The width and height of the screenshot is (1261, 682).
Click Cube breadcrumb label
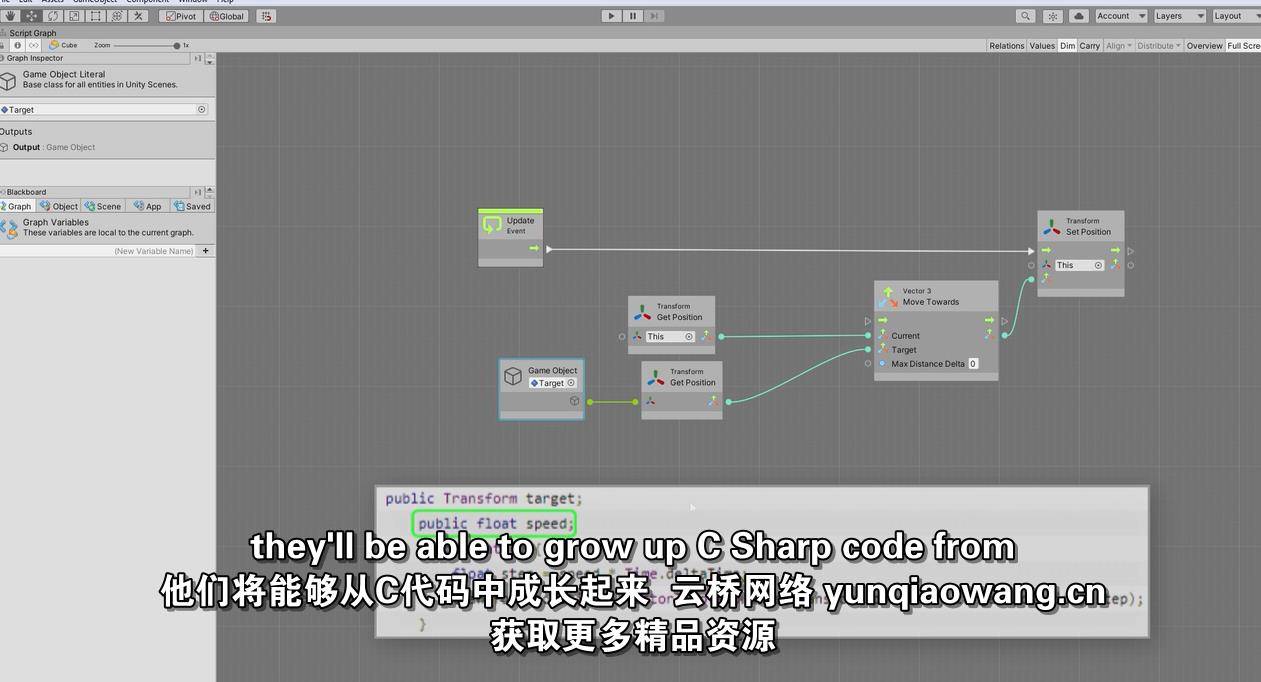click(69, 45)
